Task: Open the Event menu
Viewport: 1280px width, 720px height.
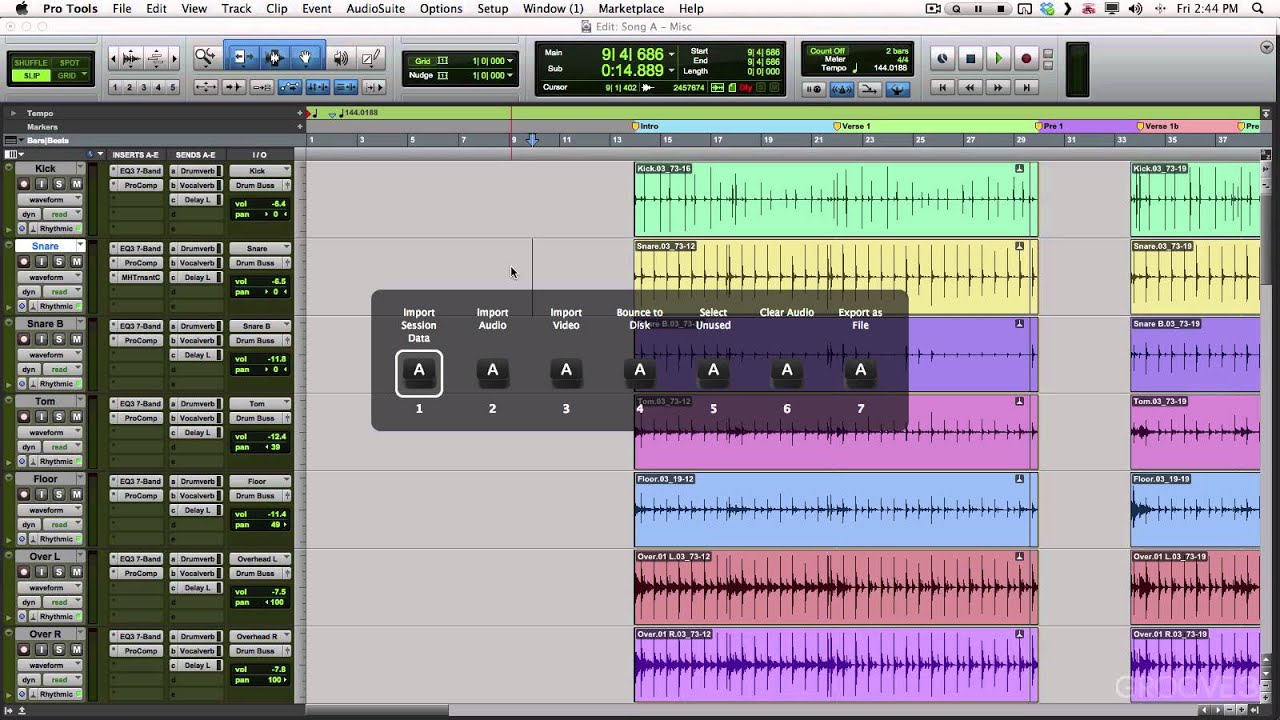Action: coord(316,9)
